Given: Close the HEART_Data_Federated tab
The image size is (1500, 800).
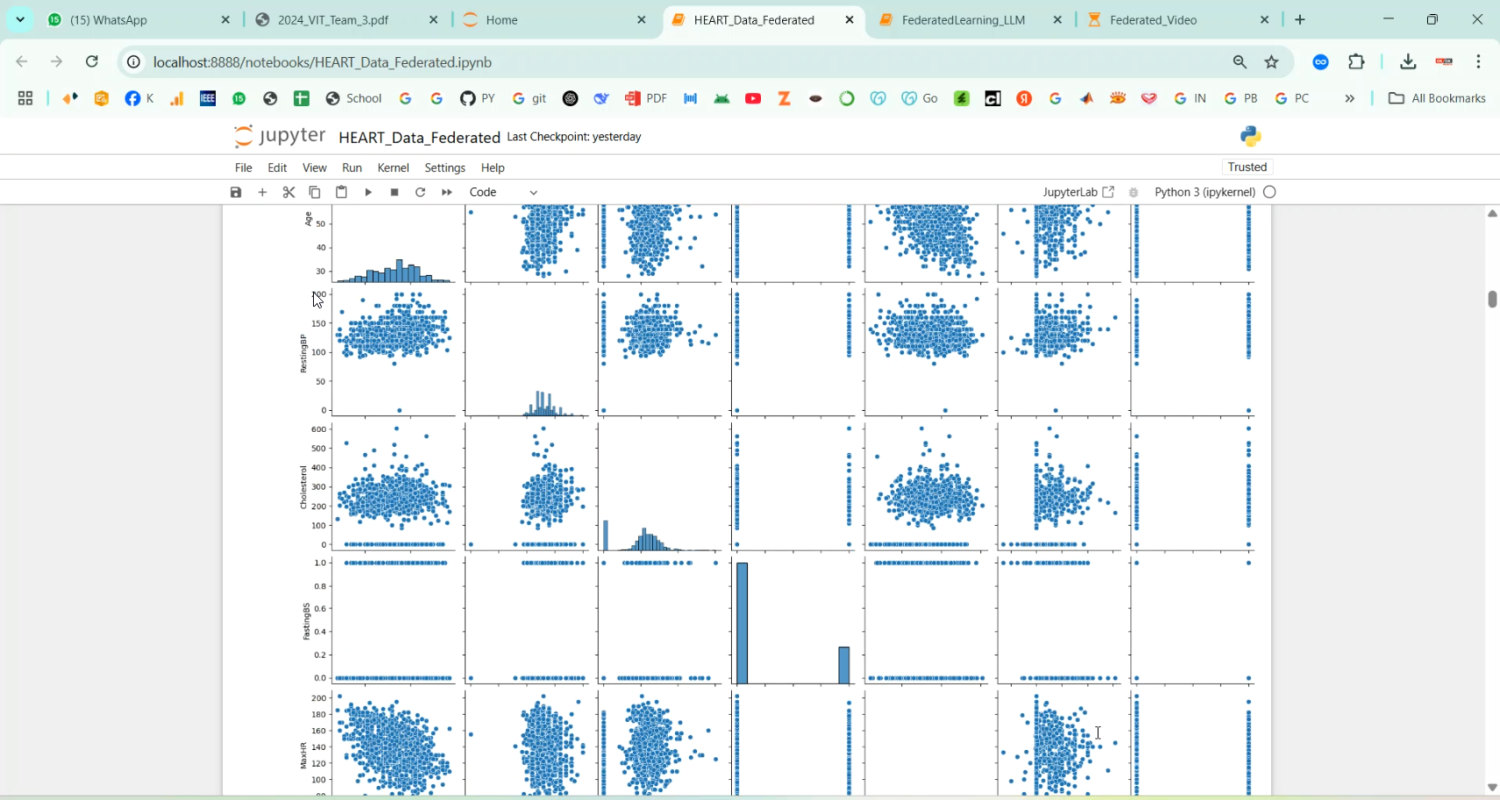Looking at the screenshot, I should click(849, 20).
